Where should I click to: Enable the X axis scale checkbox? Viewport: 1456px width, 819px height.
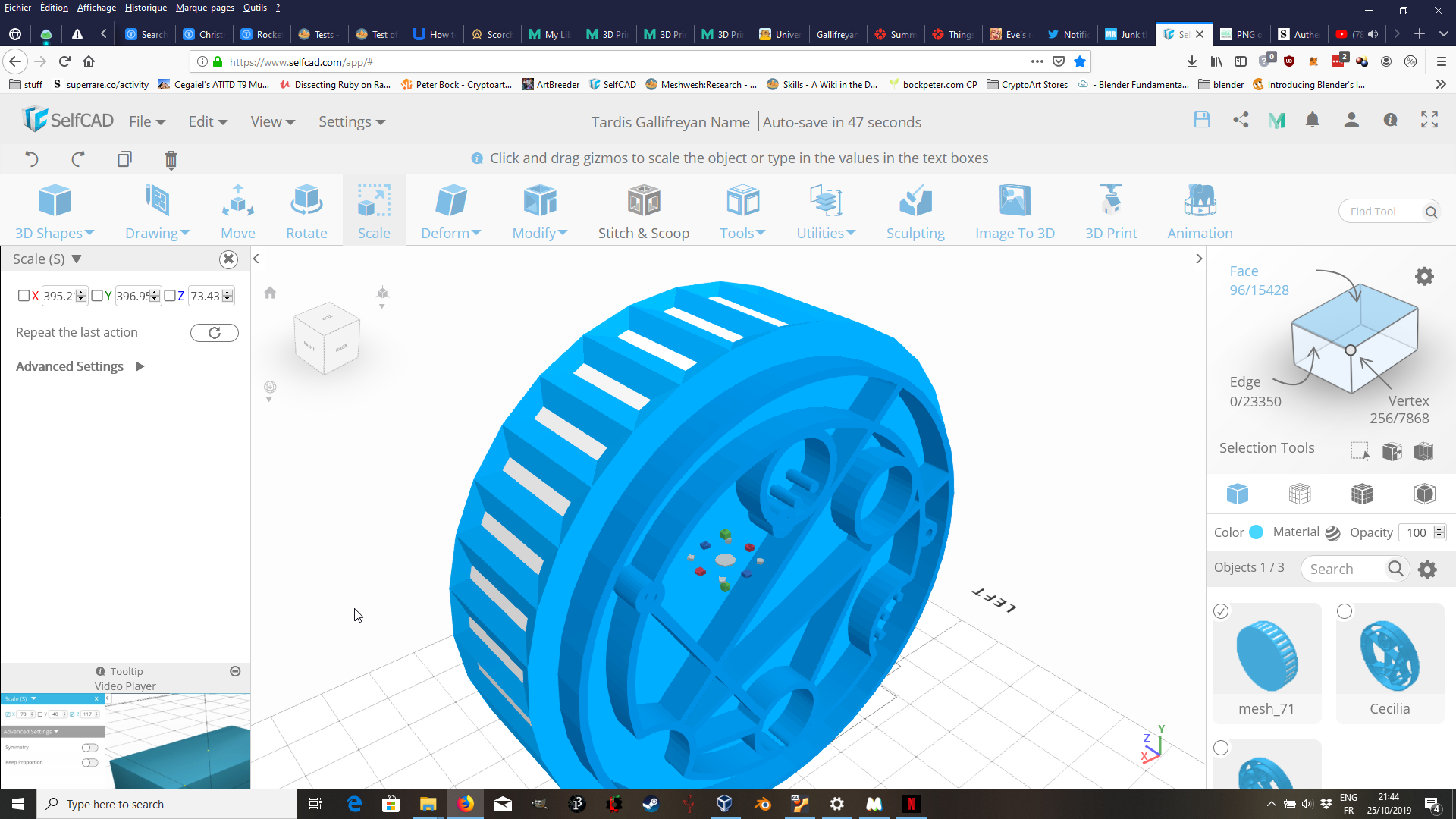coord(24,296)
